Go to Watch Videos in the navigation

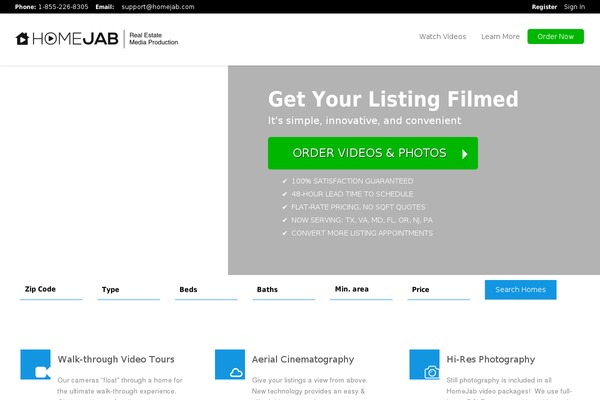tap(442, 37)
